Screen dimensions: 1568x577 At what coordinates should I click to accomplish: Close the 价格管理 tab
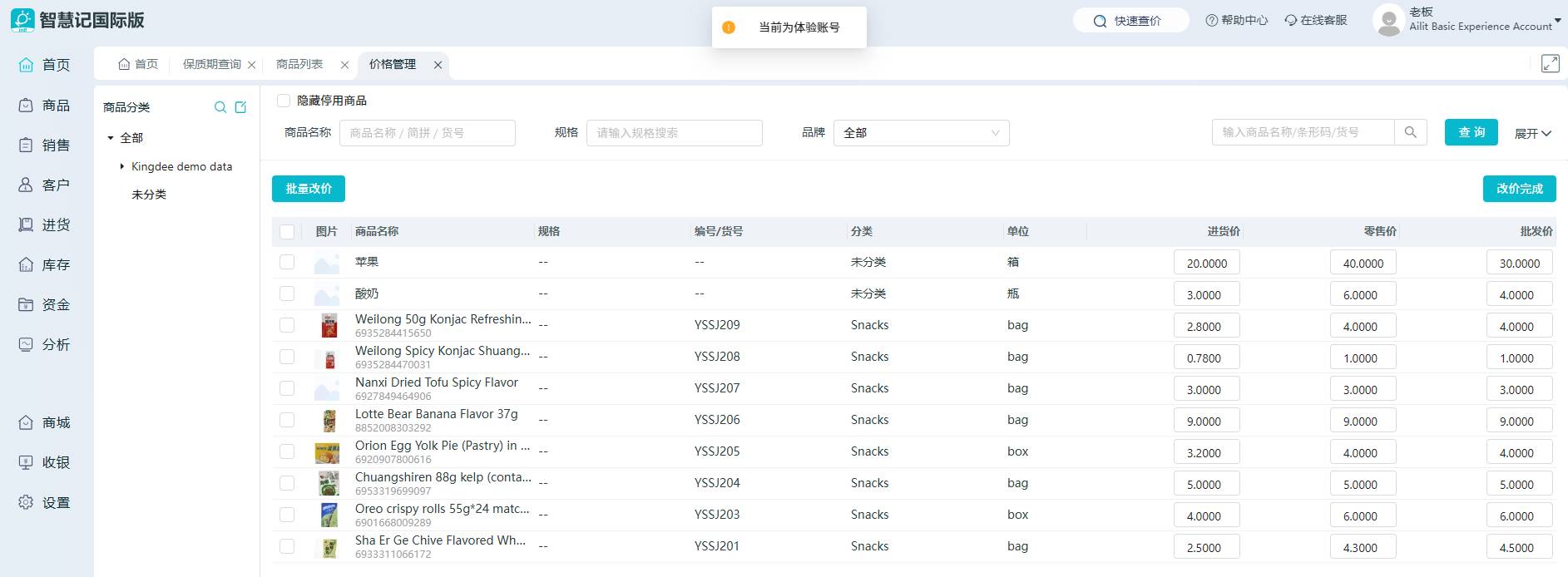click(x=438, y=65)
